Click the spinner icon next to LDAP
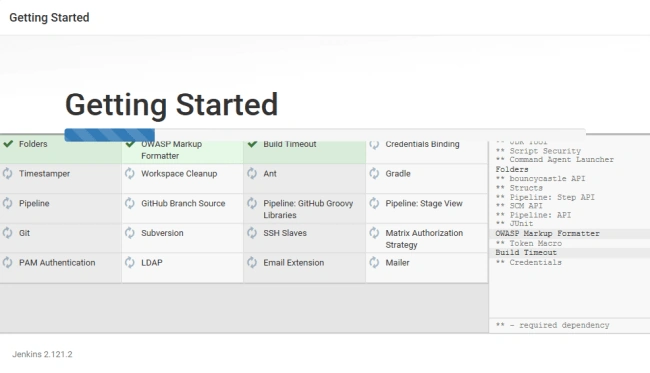 (x=130, y=262)
